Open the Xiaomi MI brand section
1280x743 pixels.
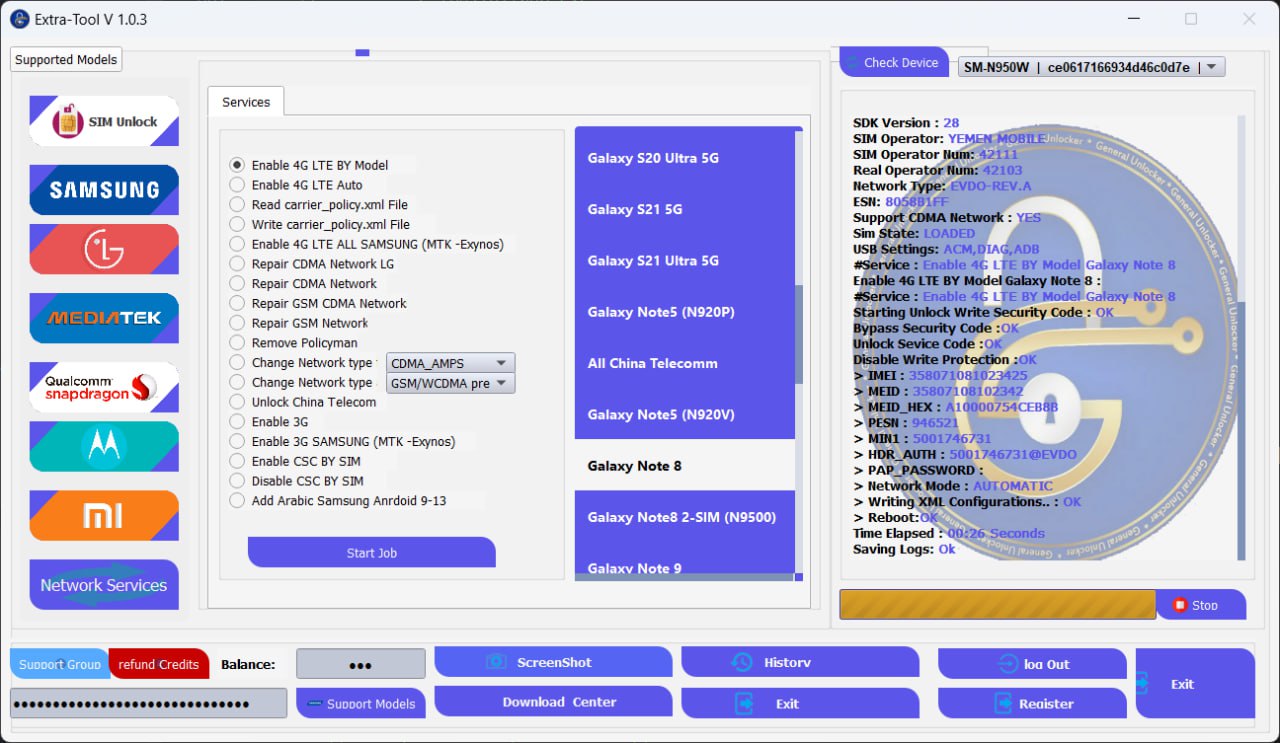104,515
